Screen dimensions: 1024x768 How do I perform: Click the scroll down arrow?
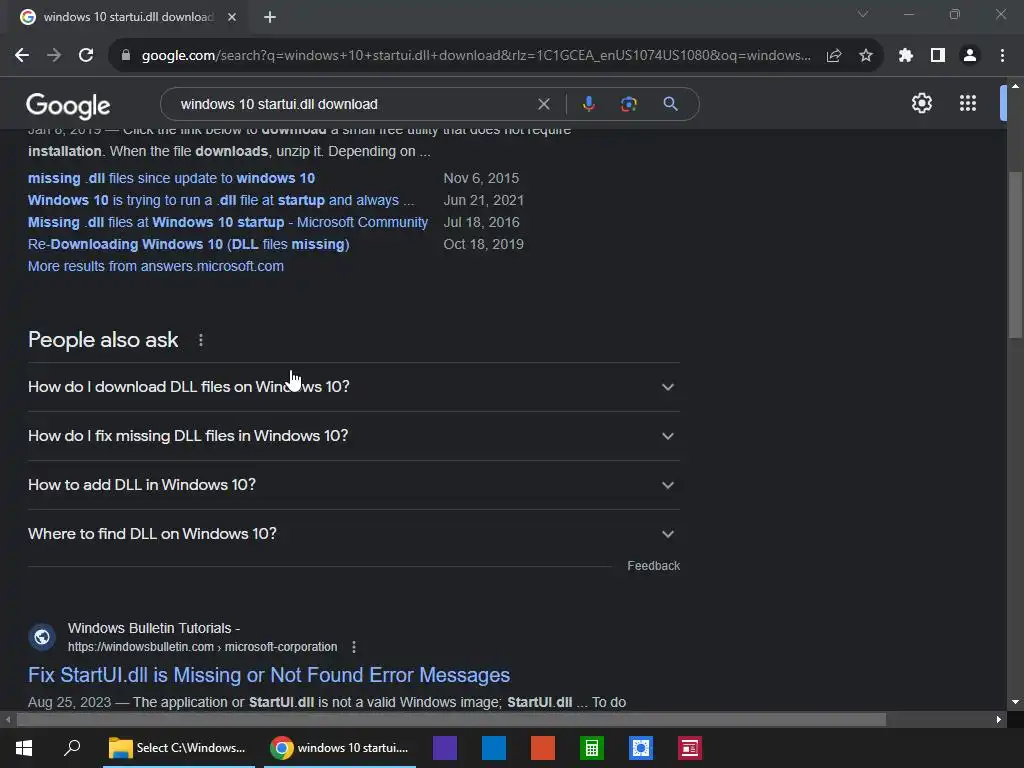(x=1015, y=702)
